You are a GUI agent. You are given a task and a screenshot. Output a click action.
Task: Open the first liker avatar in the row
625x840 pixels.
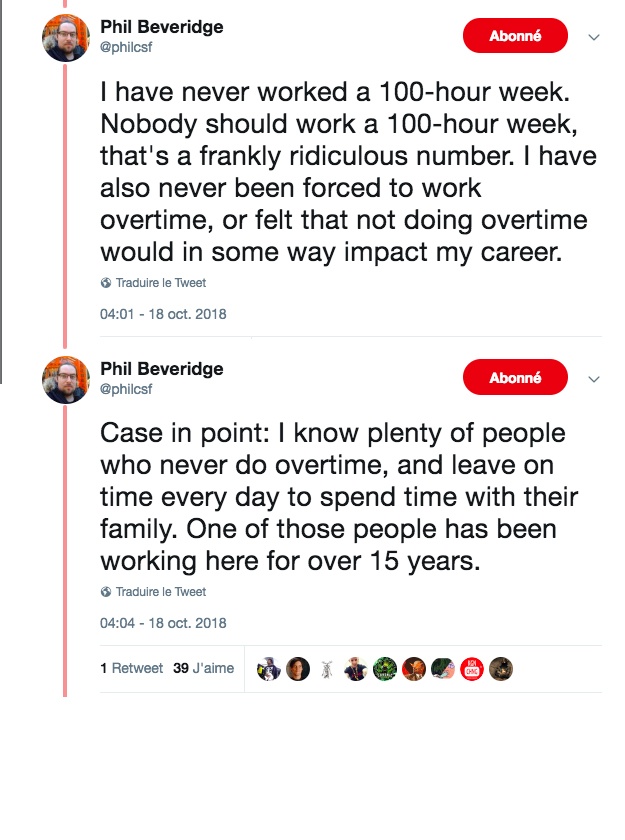click(x=269, y=669)
